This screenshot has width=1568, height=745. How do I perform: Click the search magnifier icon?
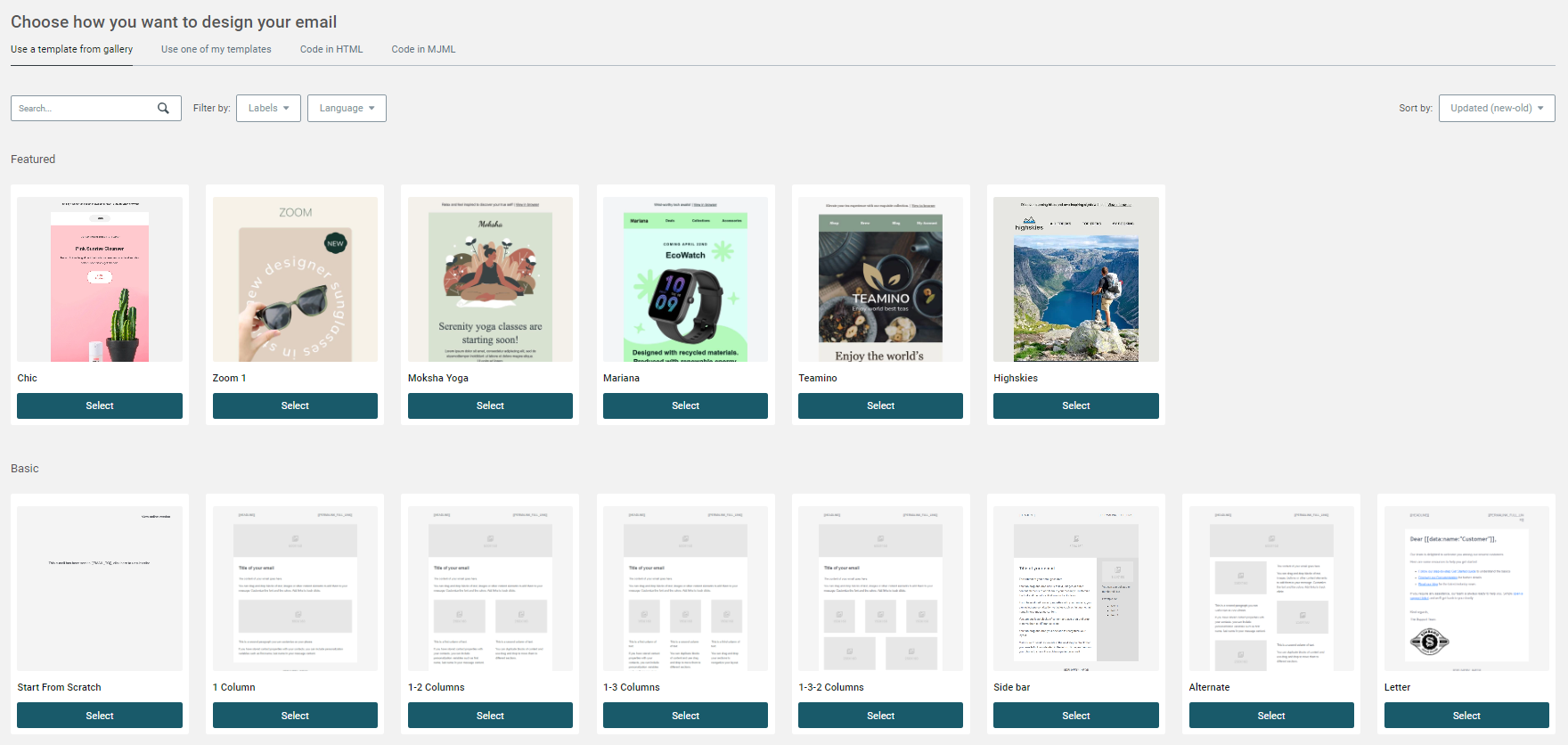pyautogui.click(x=163, y=108)
